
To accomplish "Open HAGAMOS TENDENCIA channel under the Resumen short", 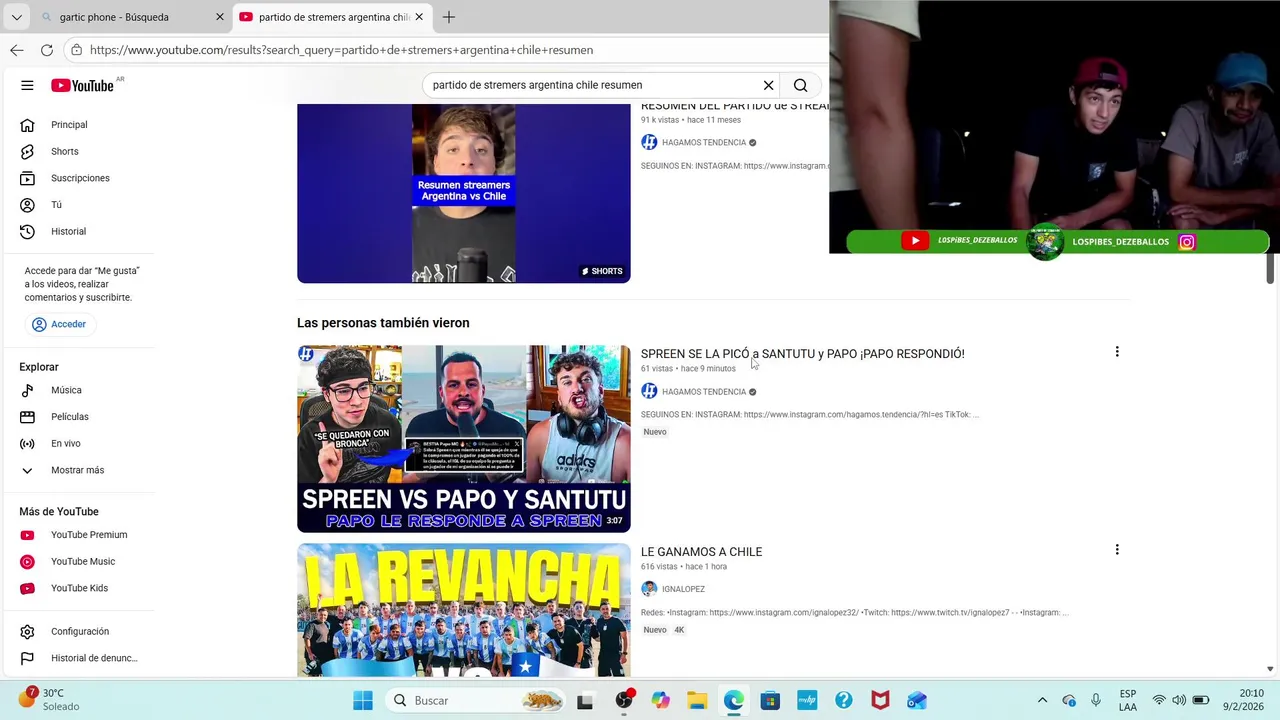I will (704, 143).
